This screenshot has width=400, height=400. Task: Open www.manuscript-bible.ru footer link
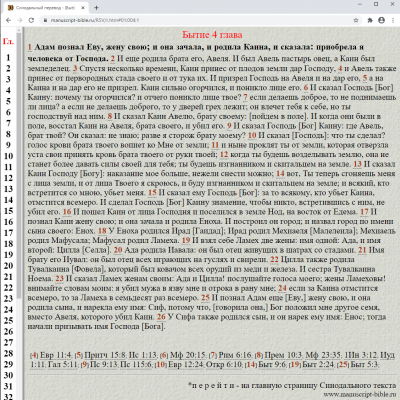click(359, 395)
